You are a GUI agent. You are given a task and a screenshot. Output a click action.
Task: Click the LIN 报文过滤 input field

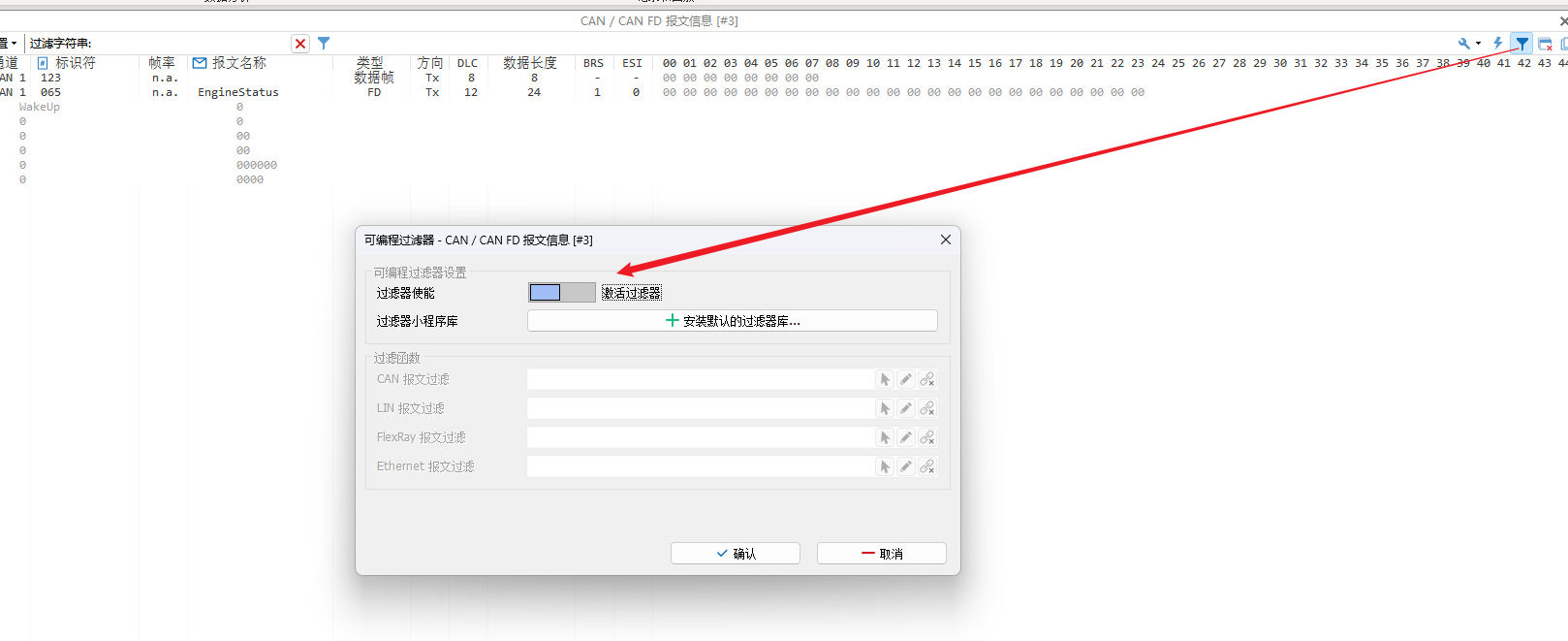pyautogui.click(x=701, y=408)
